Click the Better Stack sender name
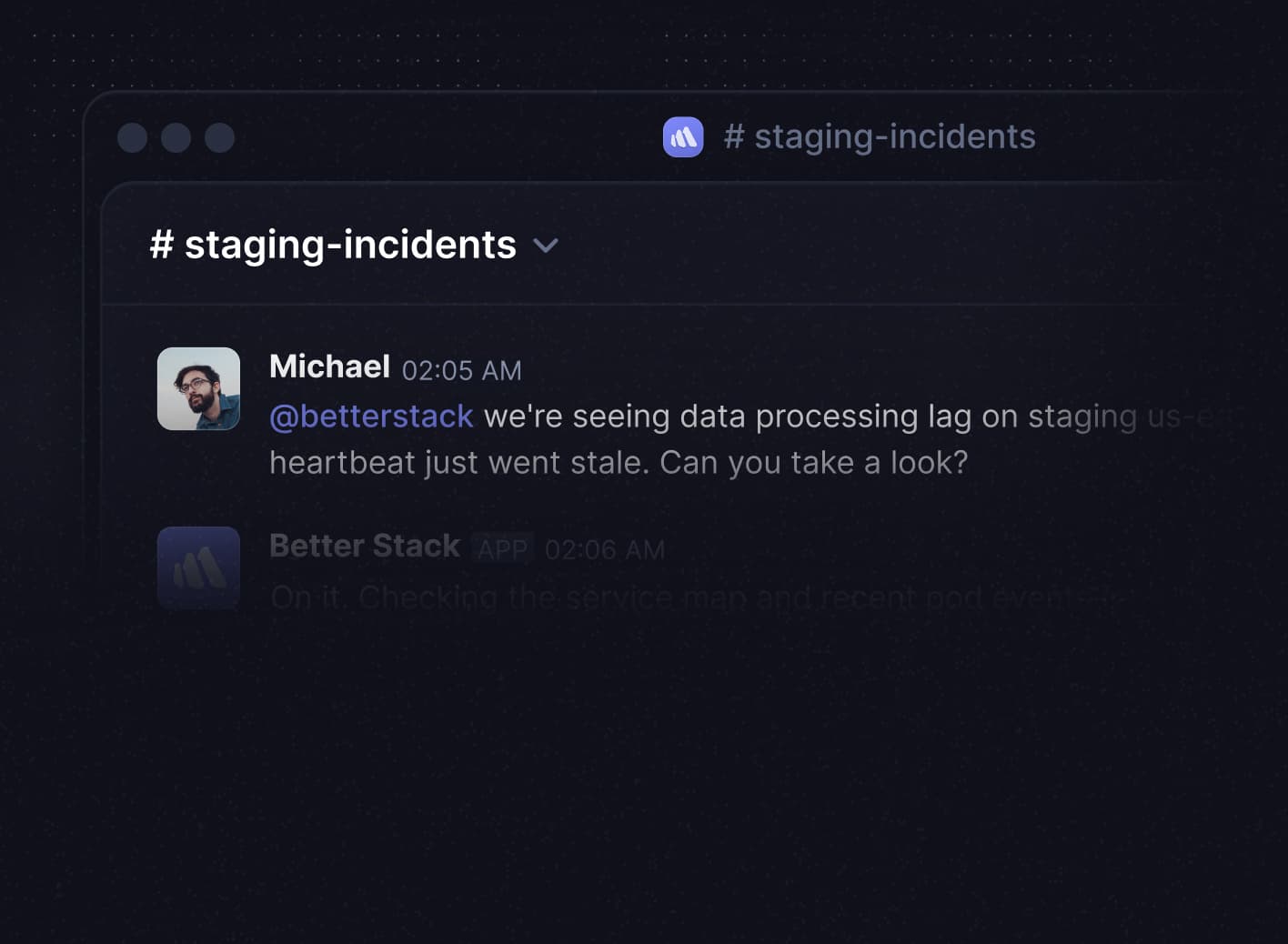The image size is (1288, 944). pos(365,547)
